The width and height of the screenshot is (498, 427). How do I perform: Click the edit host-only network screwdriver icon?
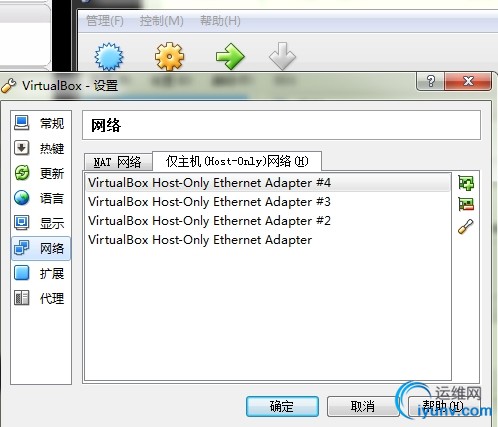466,226
